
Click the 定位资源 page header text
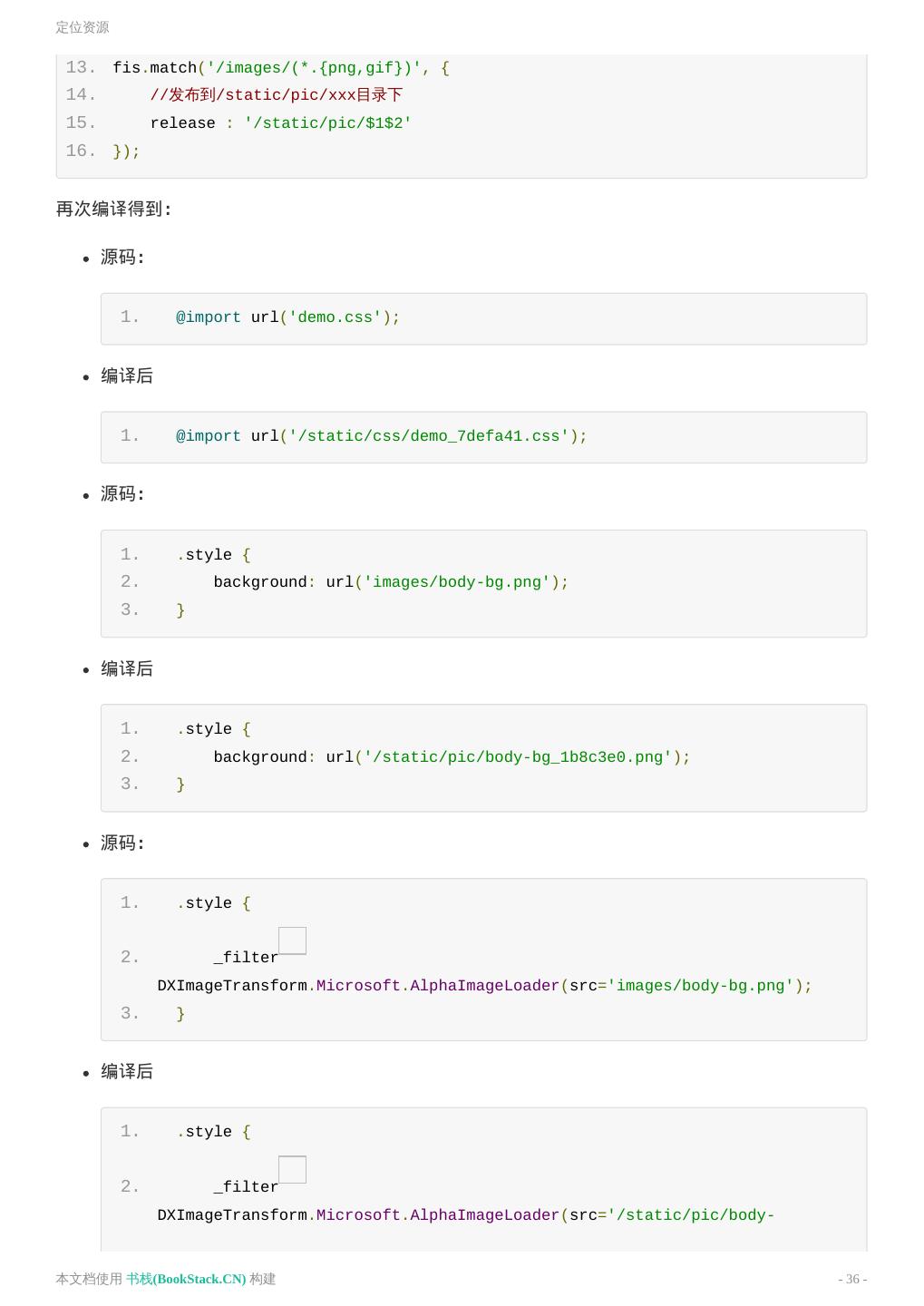coord(83,27)
